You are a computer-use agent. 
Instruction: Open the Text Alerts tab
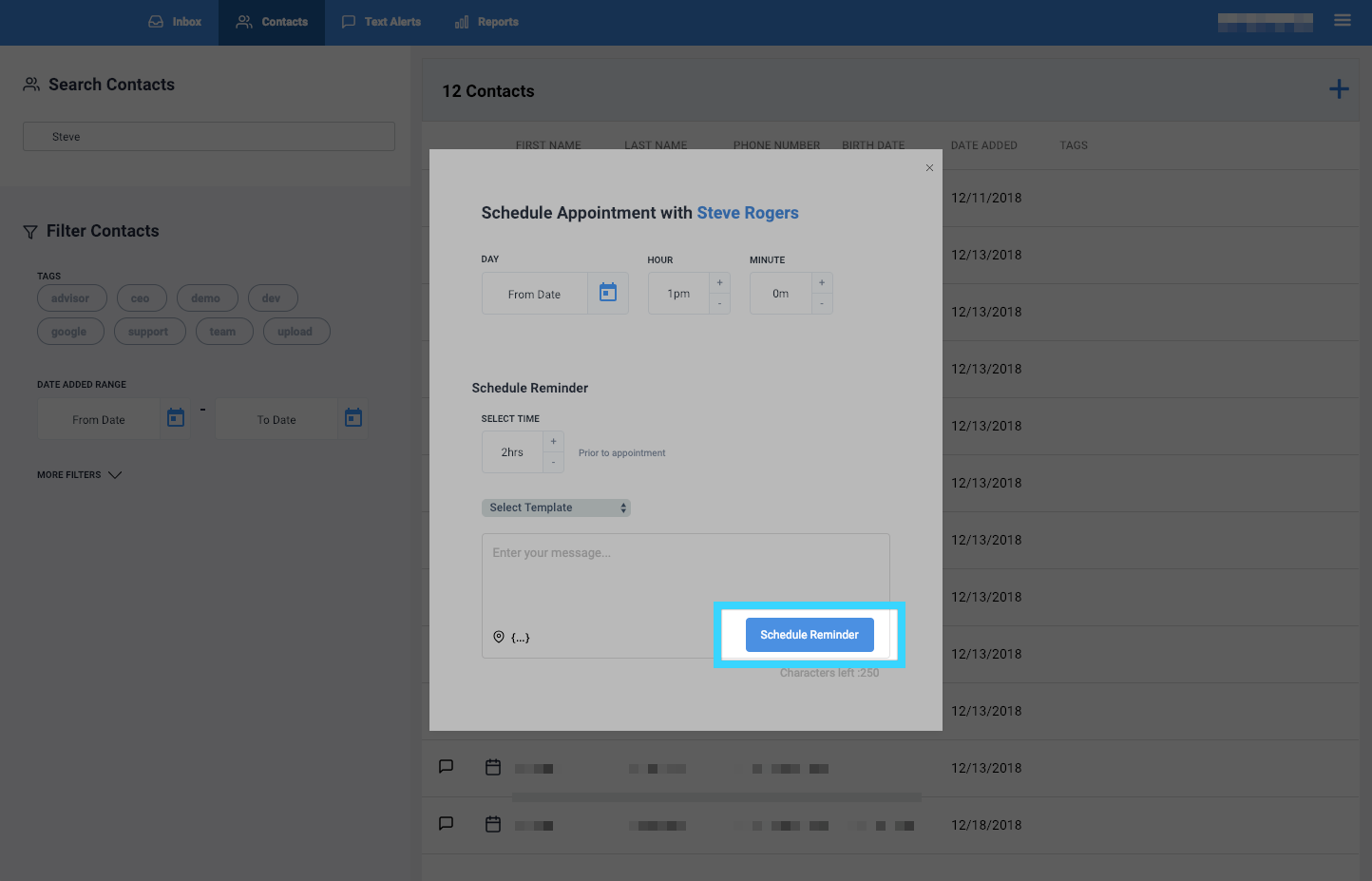click(x=381, y=22)
